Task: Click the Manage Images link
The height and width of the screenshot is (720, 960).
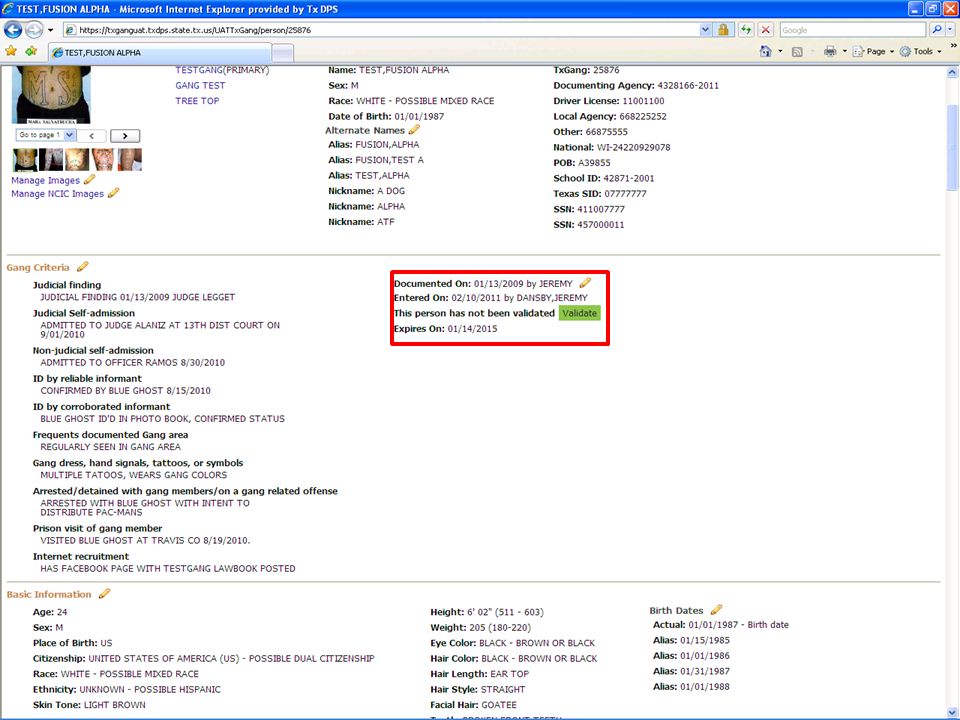Action: (45, 181)
